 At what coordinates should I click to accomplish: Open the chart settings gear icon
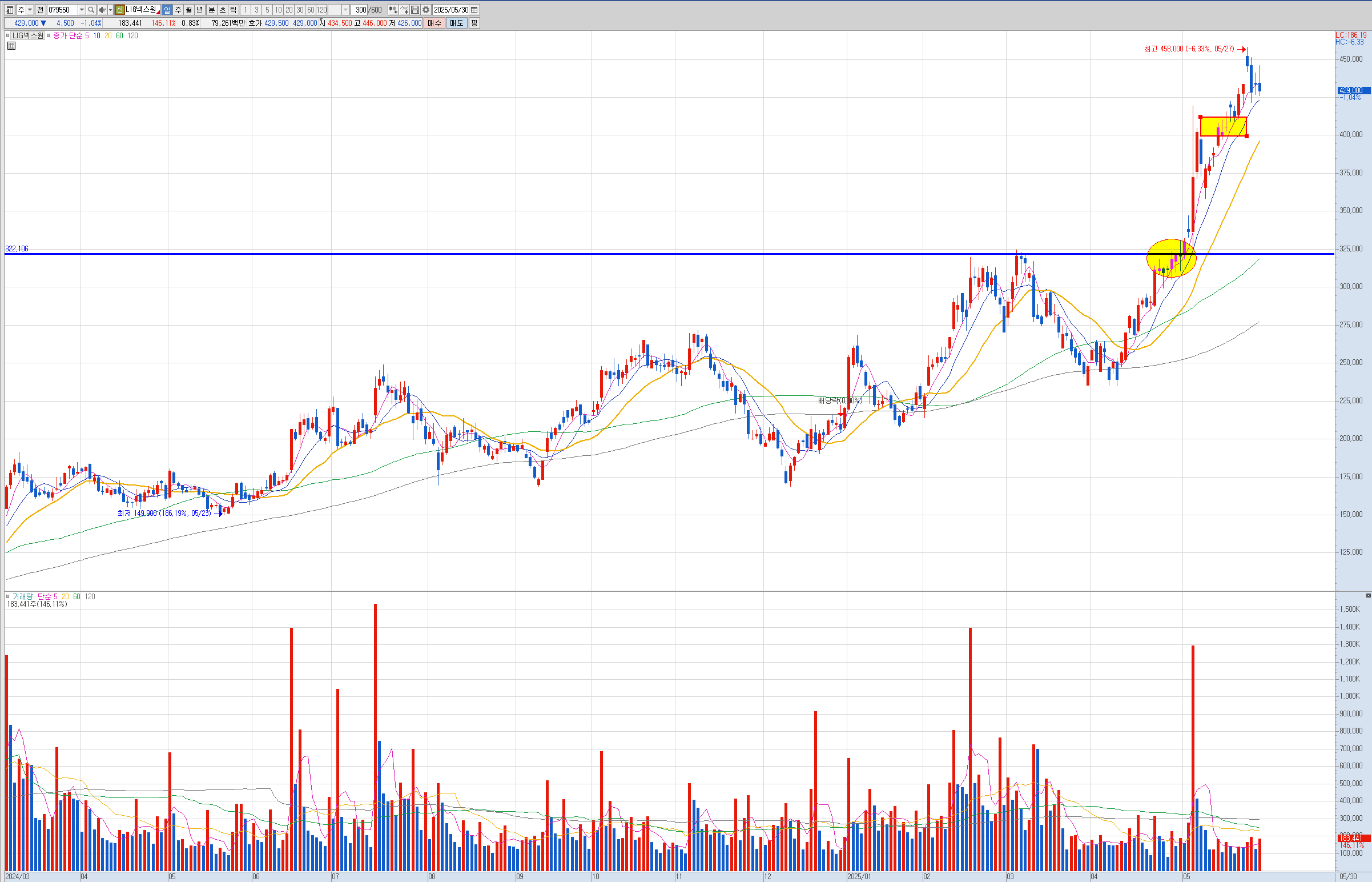coord(426,10)
